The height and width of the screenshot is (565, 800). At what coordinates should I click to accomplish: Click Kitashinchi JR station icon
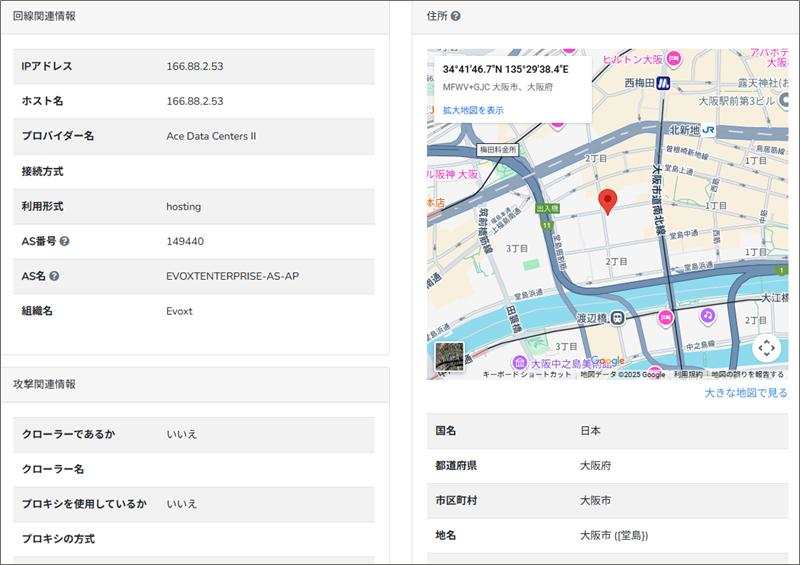point(707,130)
